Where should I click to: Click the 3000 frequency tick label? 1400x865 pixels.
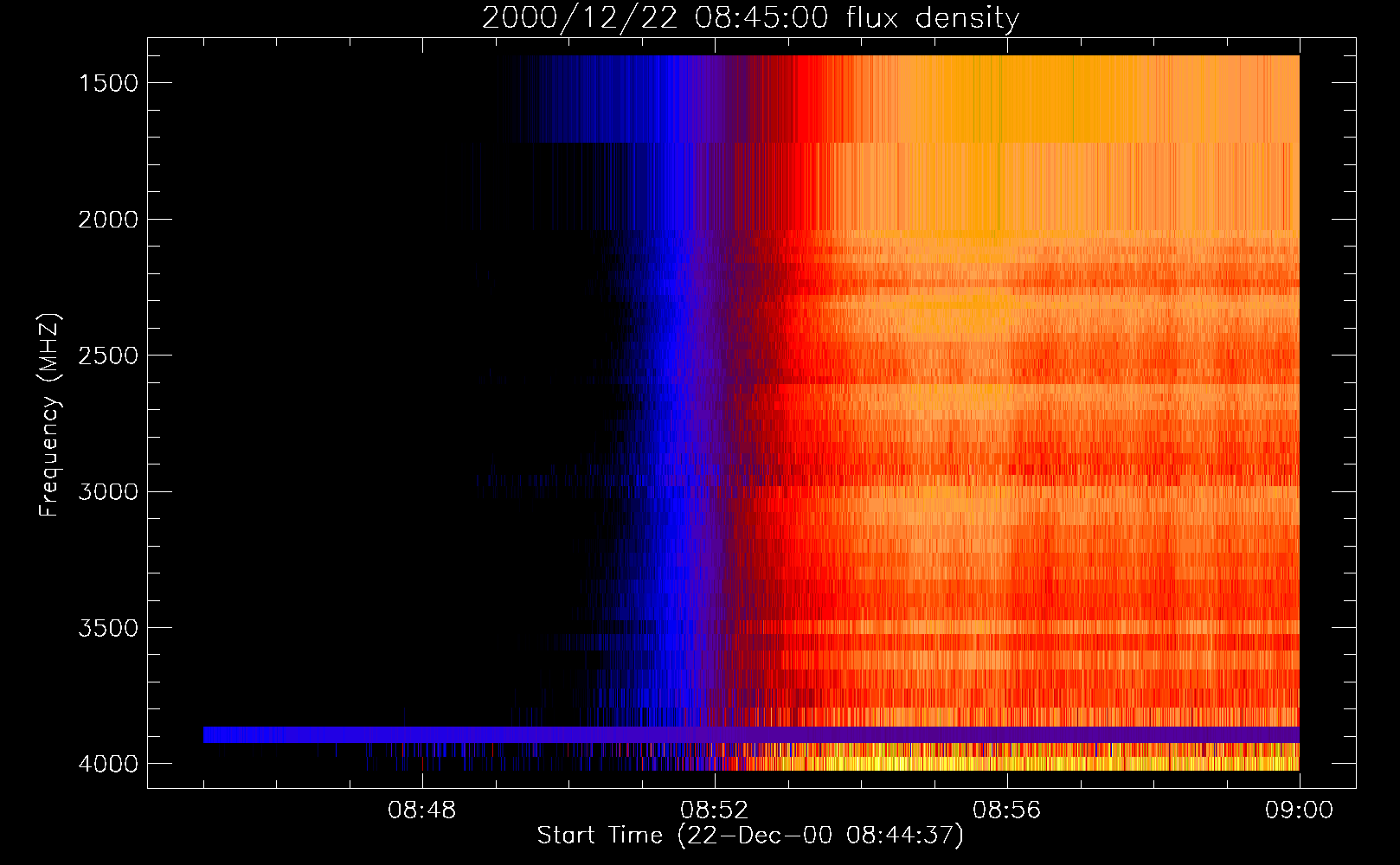pos(108,491)
